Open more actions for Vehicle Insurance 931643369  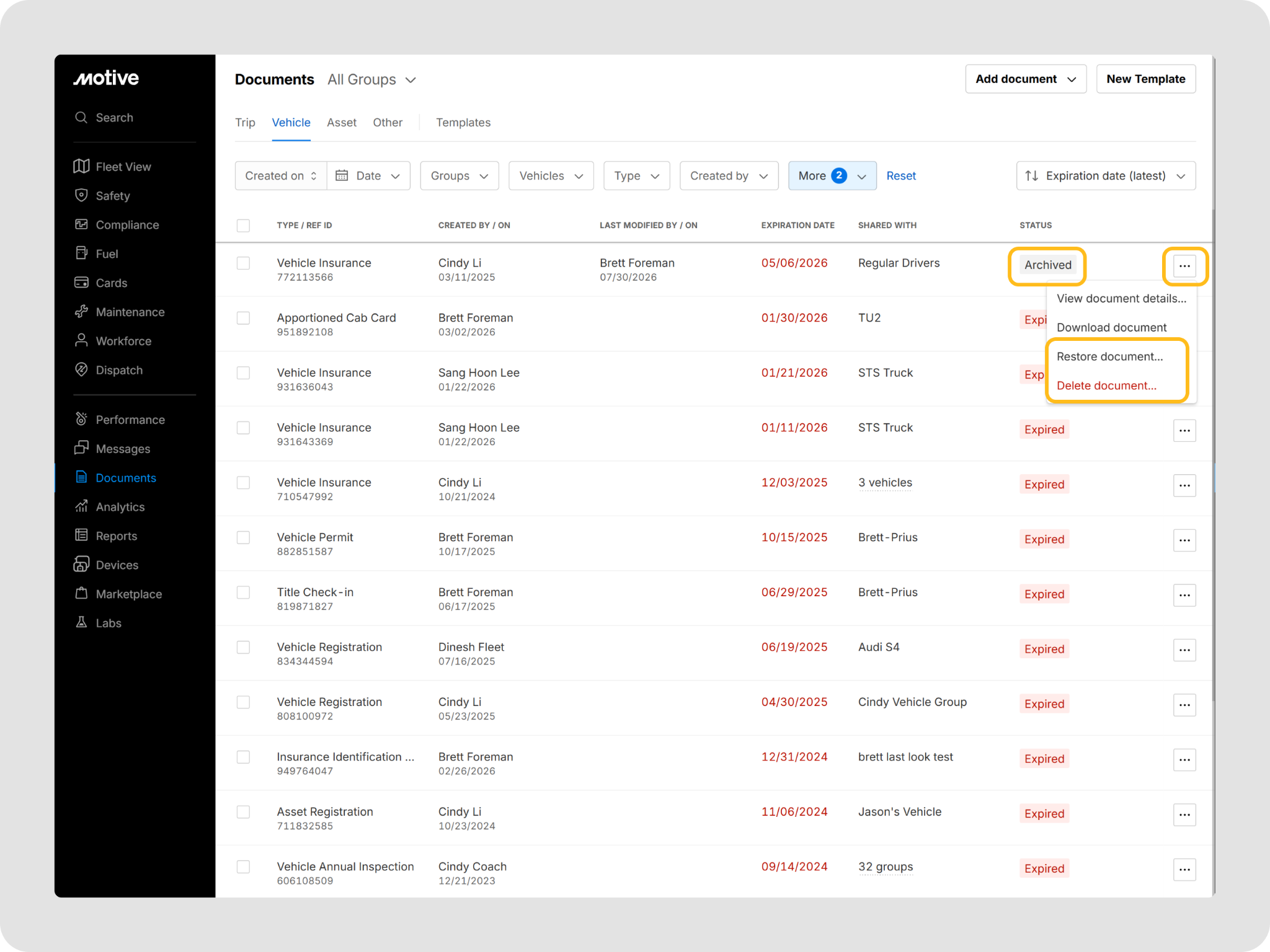1184,430
